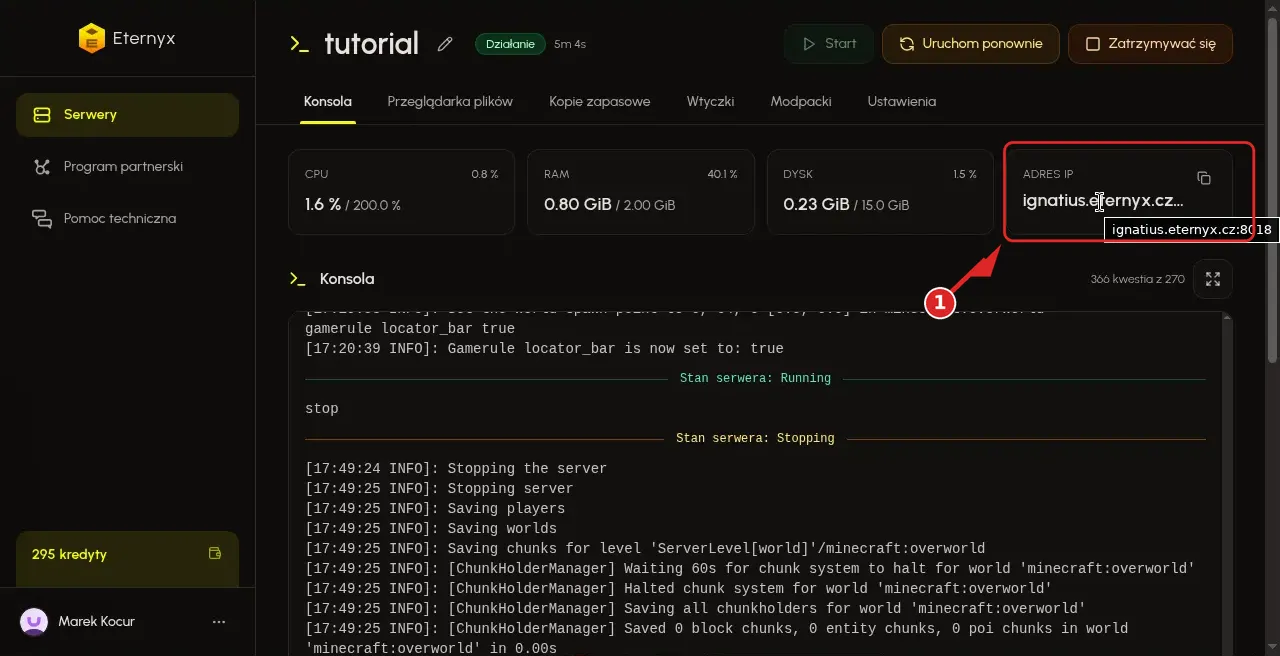This screenshot has width=1280, height=656.
Task: Click 'Stan serwera: Stopping' status line
Action: coord(755,439)
